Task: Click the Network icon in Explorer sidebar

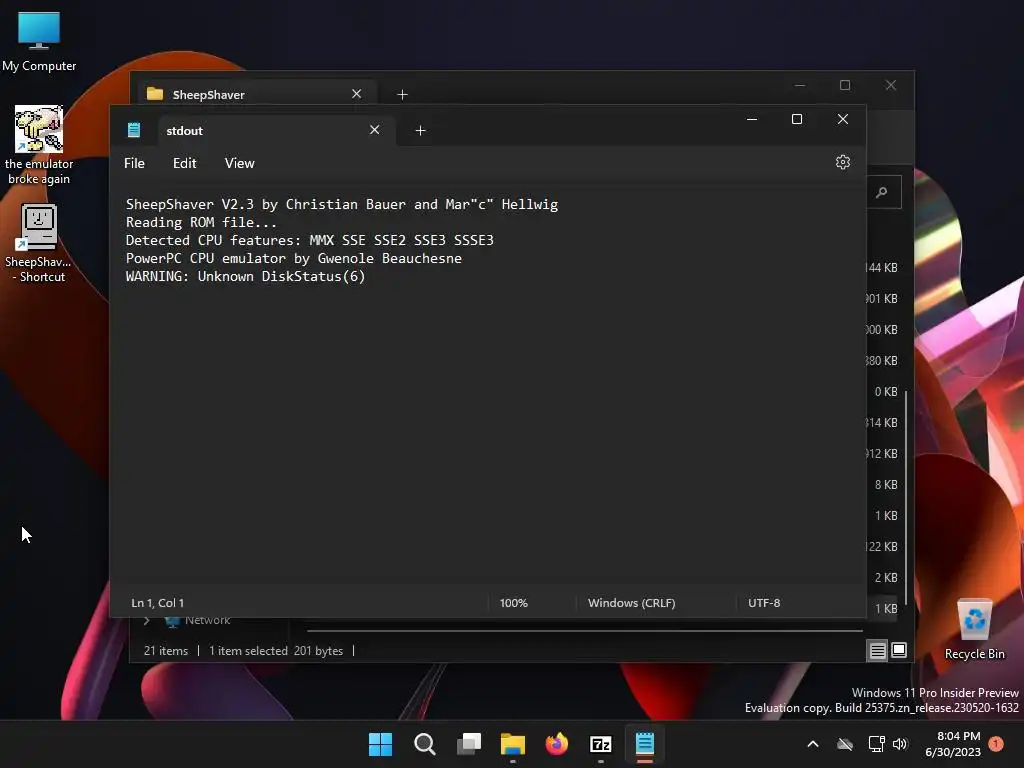Action: pyautogui.click(x=172, y=620)
